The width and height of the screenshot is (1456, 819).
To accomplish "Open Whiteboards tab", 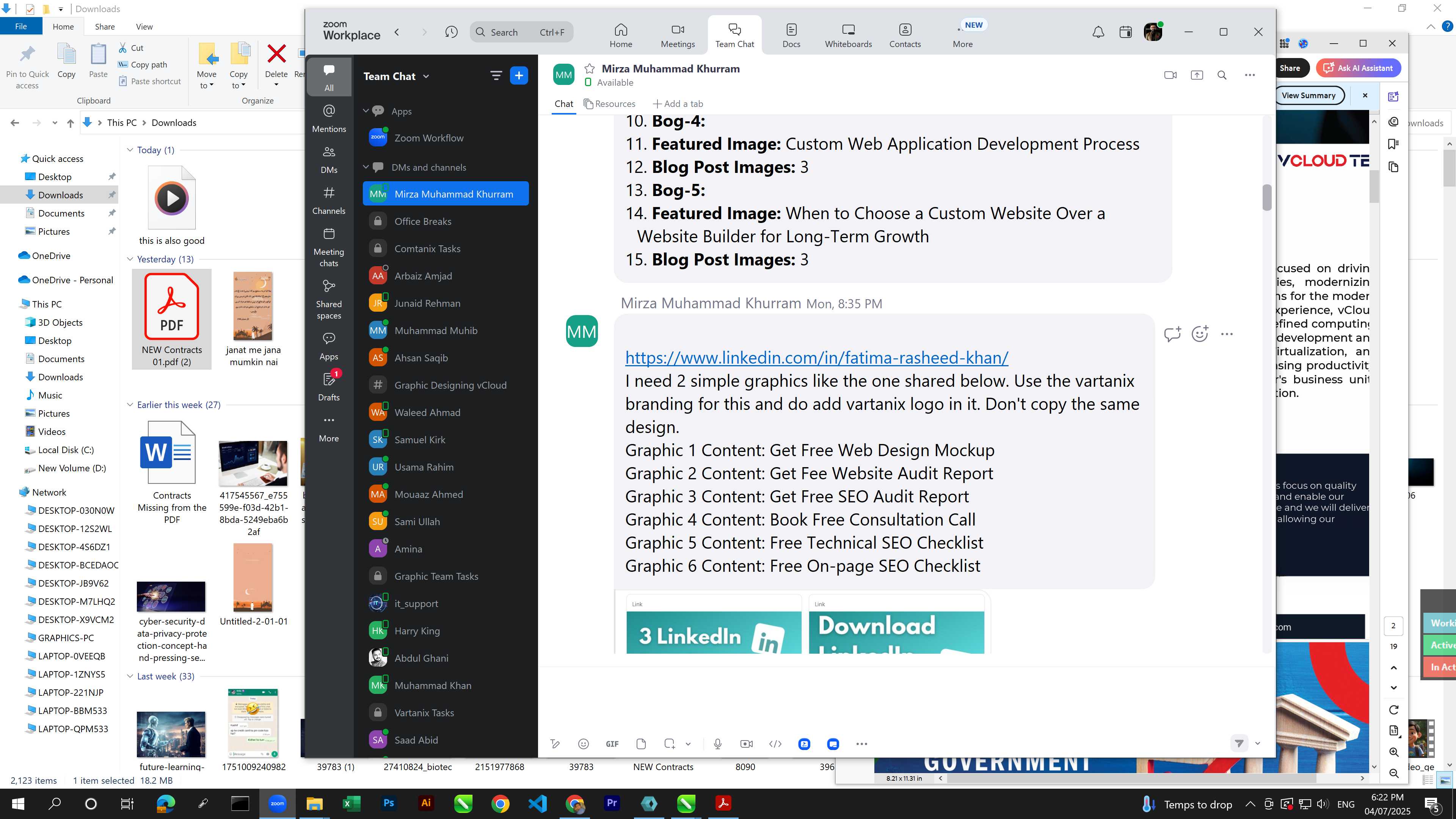I will 848,35.
